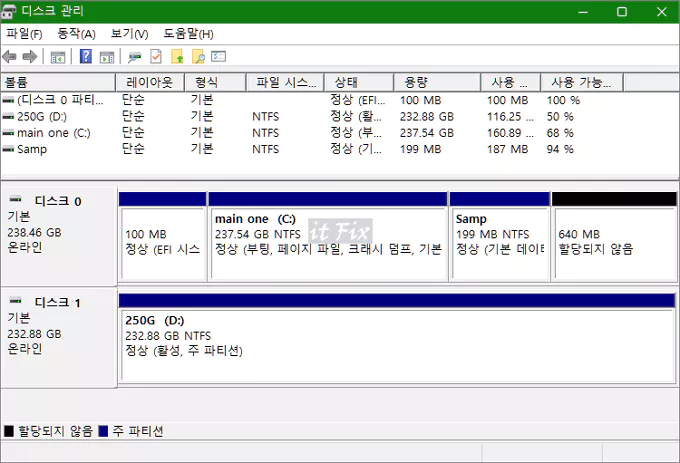Open Help via blue question mark icon
This screenshot has width=680, height=463.
[86, 56]
